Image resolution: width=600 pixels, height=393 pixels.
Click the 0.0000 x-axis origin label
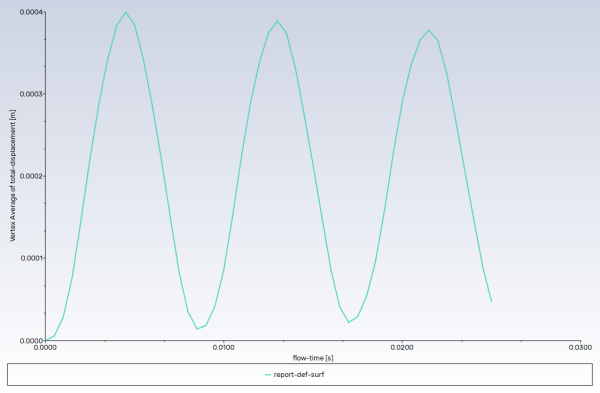click(45, 347)
